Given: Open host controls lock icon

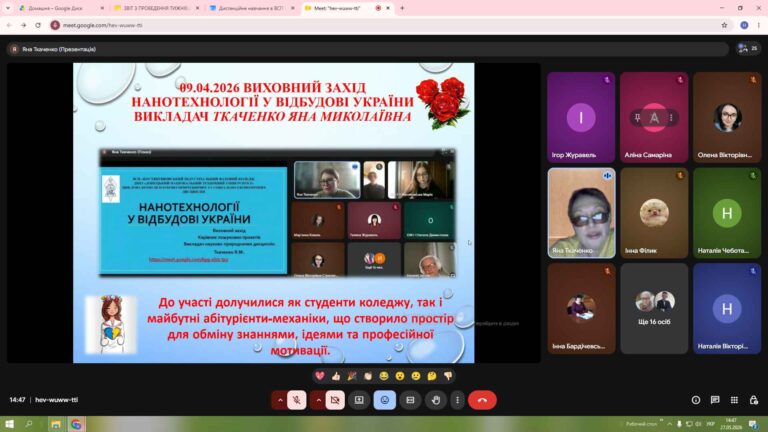Looking at the screenshot, I should (x=753, y=400).
